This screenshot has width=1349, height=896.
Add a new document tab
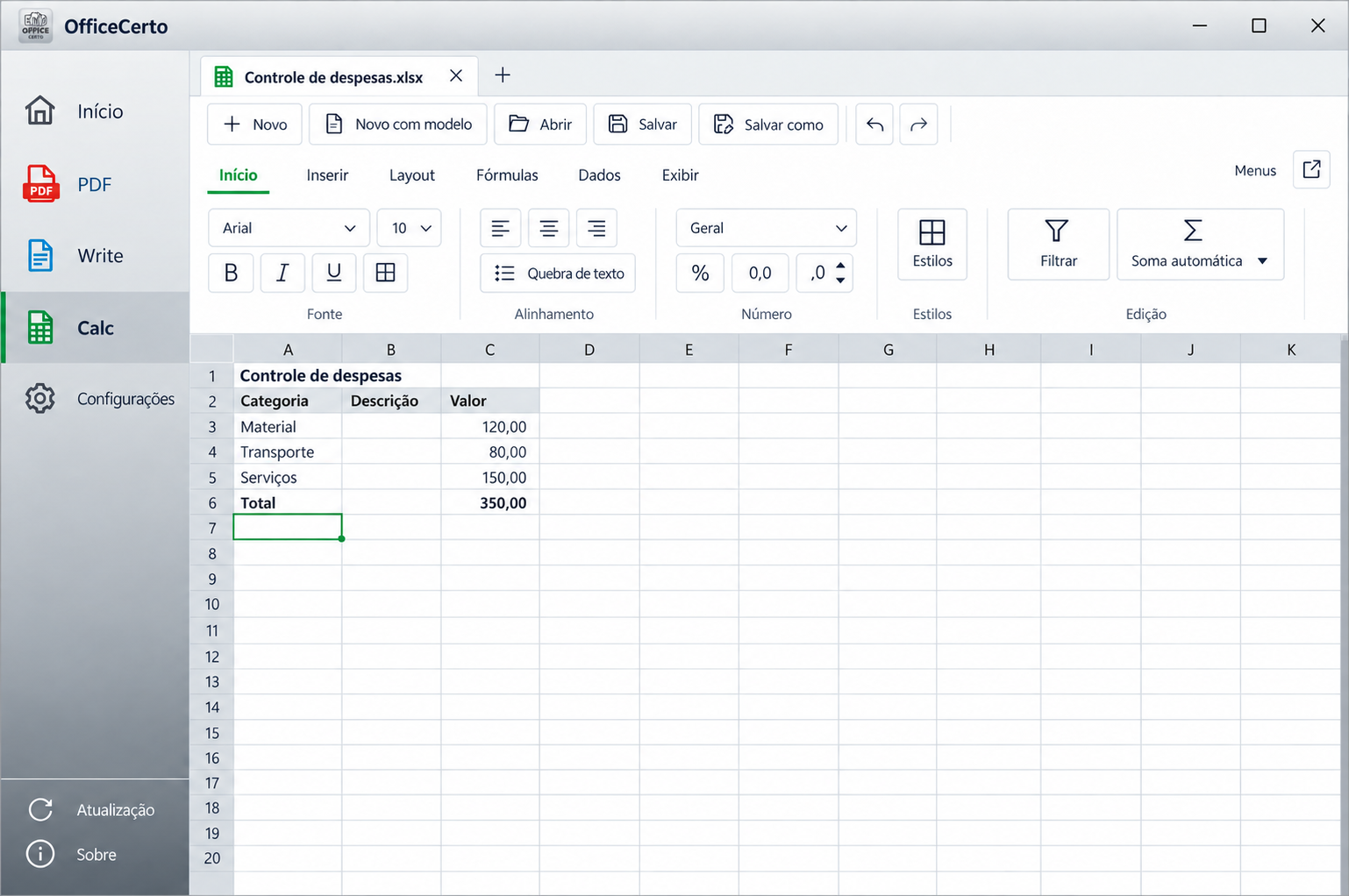pos(503,75)
